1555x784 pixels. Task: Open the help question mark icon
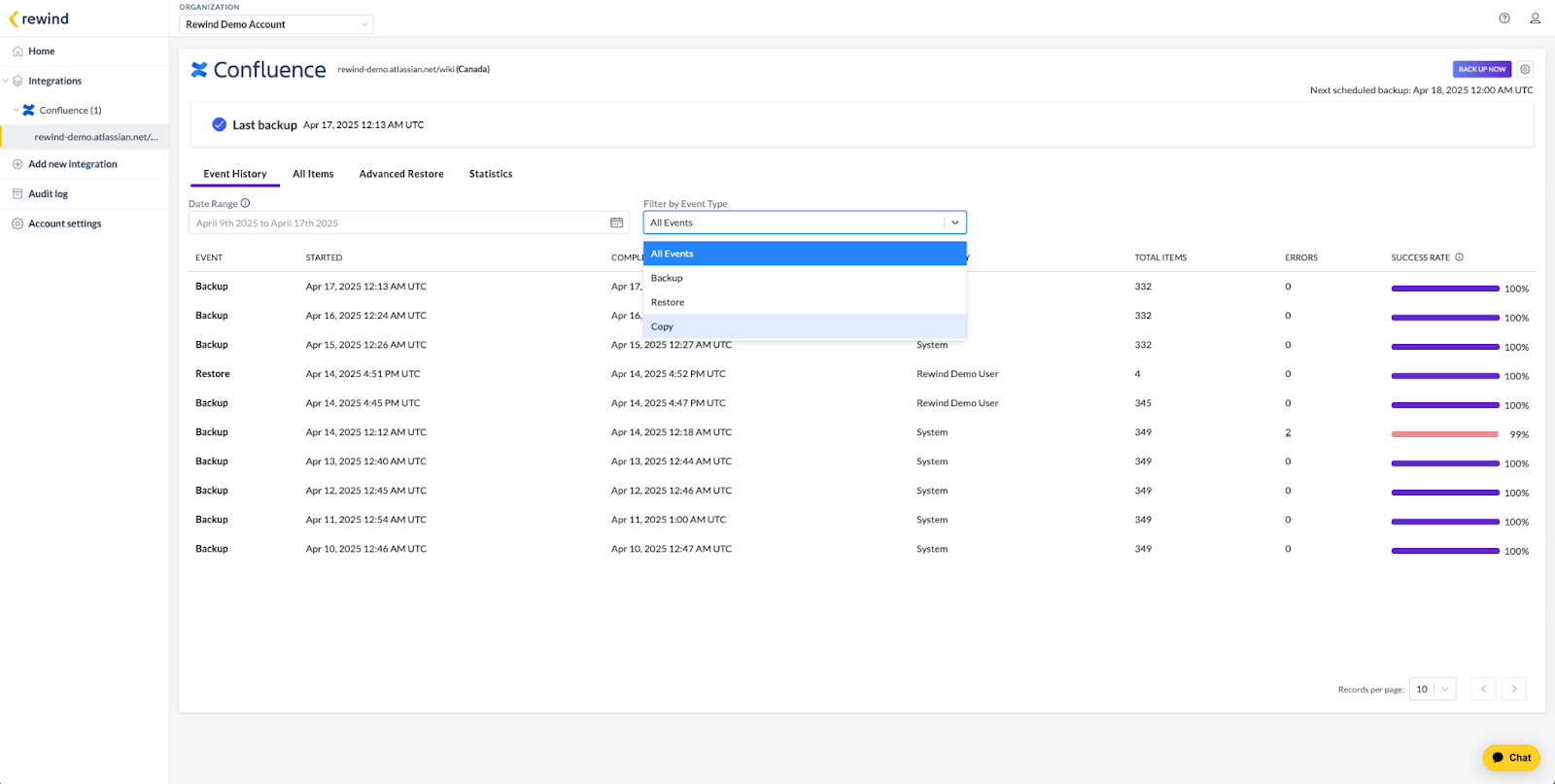tap(1504, 18)
